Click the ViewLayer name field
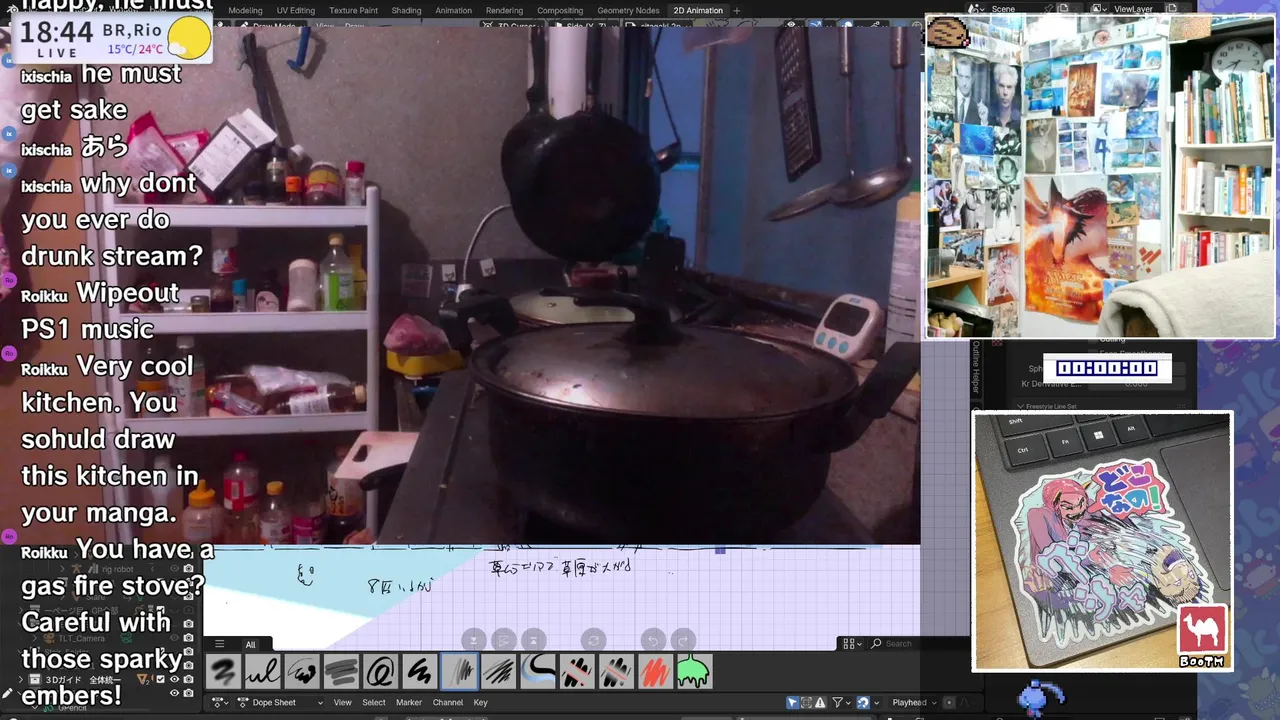 tap(1135, 8)
